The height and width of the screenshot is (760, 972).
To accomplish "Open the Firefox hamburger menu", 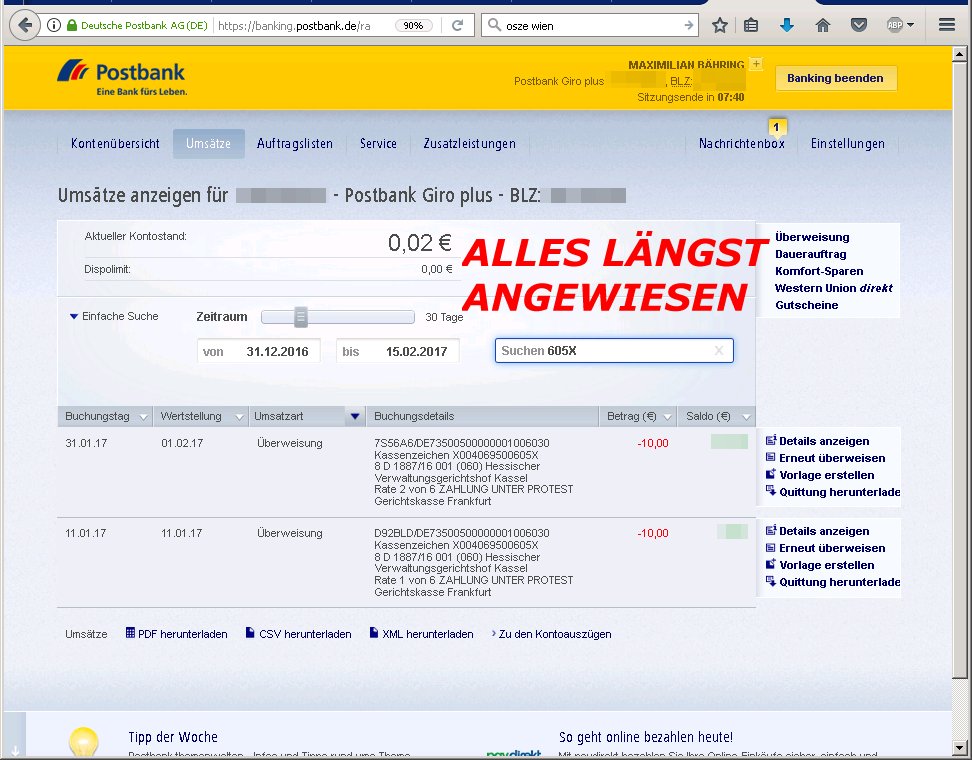I will pyautogui.click(x=947, y=25).
